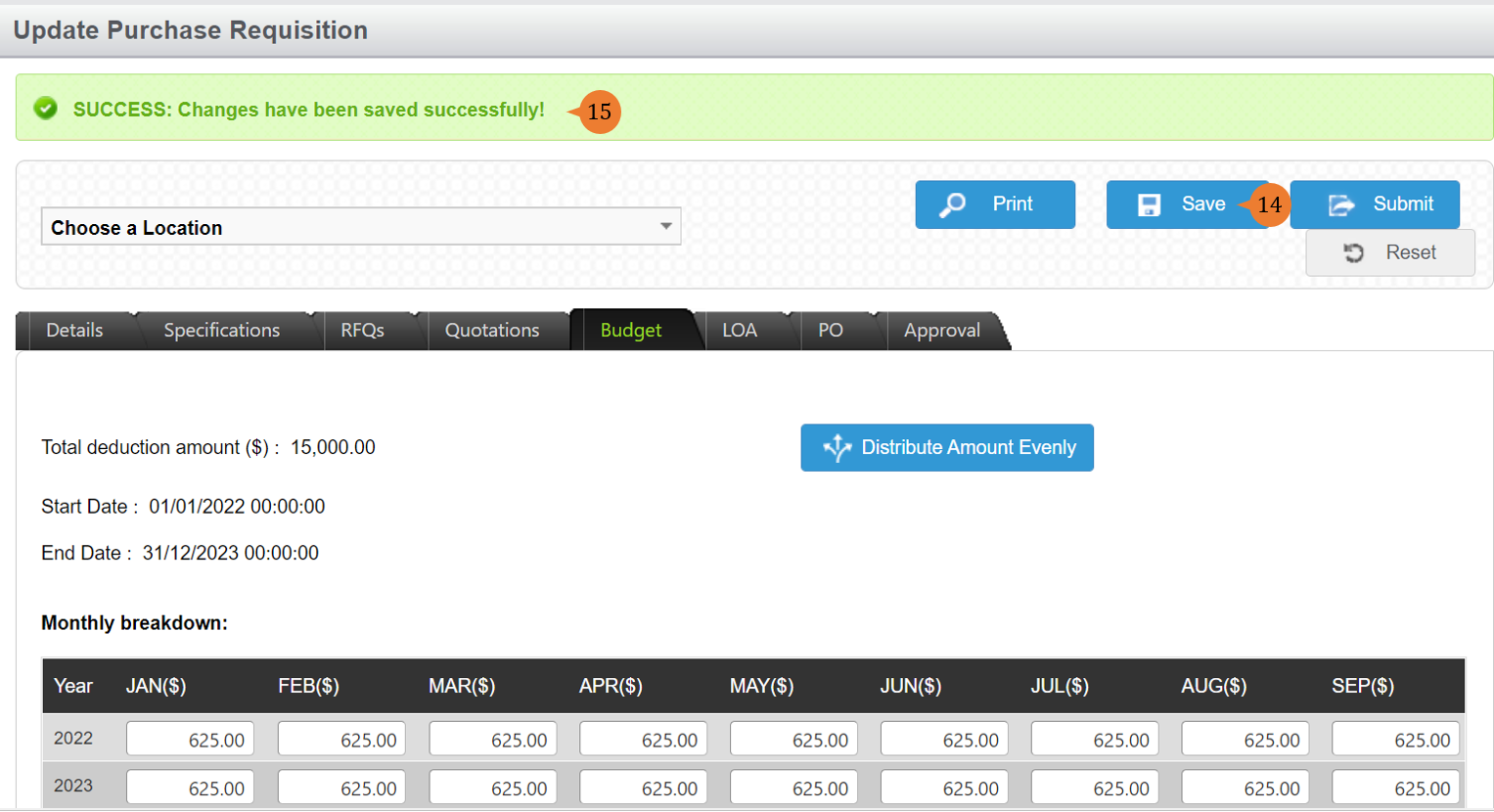Click the floppy disk icon on Save

1149,204
